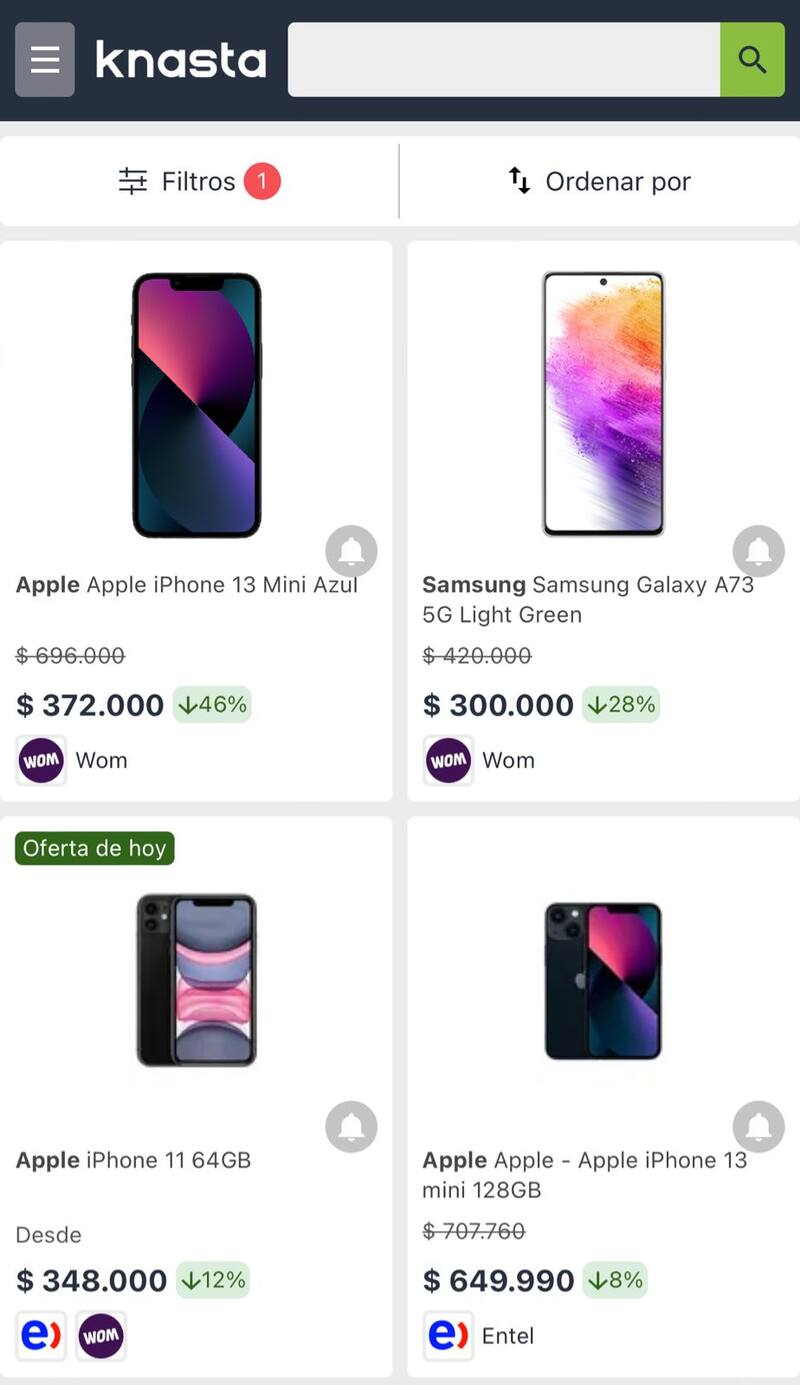Select the Wom store icon under iPhone 11
Screen dimensions: 800x1385
(x=101, y=1336)
